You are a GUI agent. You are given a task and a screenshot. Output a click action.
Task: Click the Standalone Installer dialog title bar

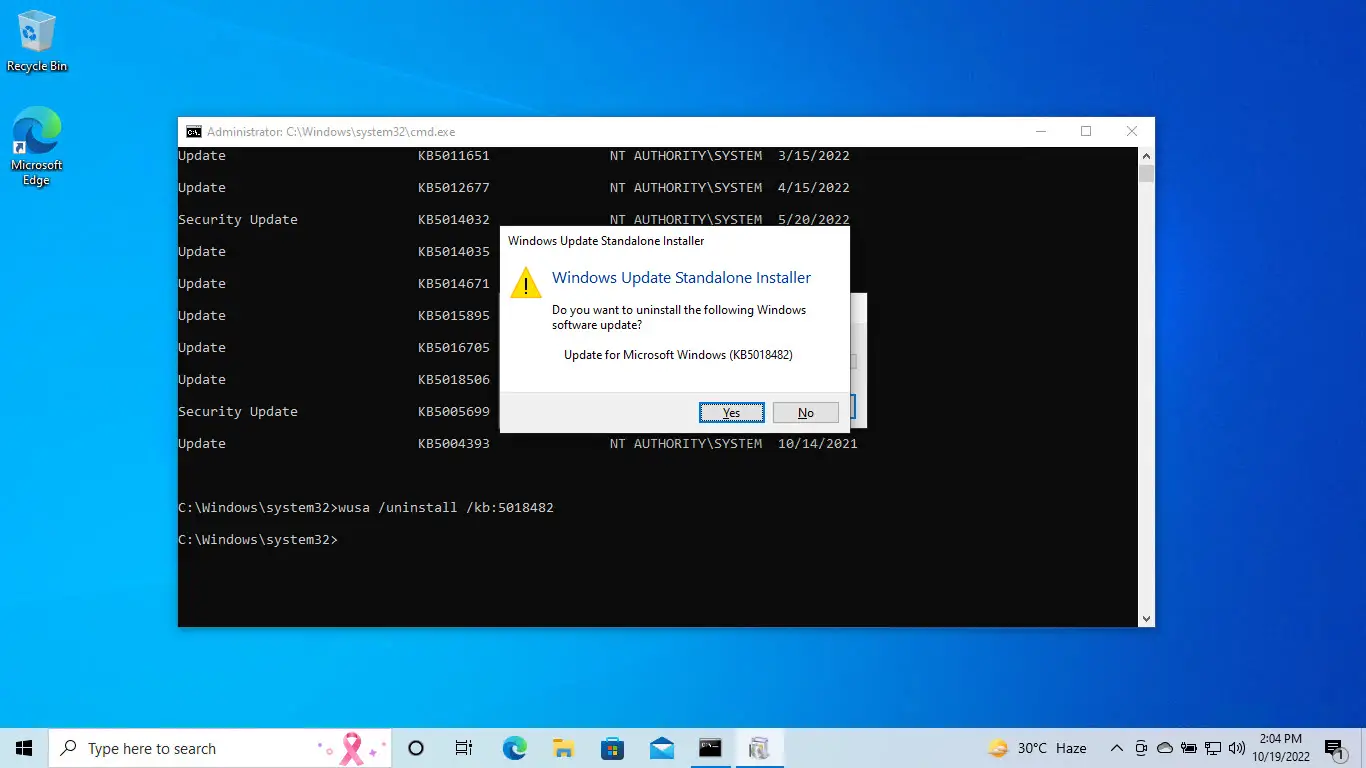pyautogui.click(x=675, y=241)
